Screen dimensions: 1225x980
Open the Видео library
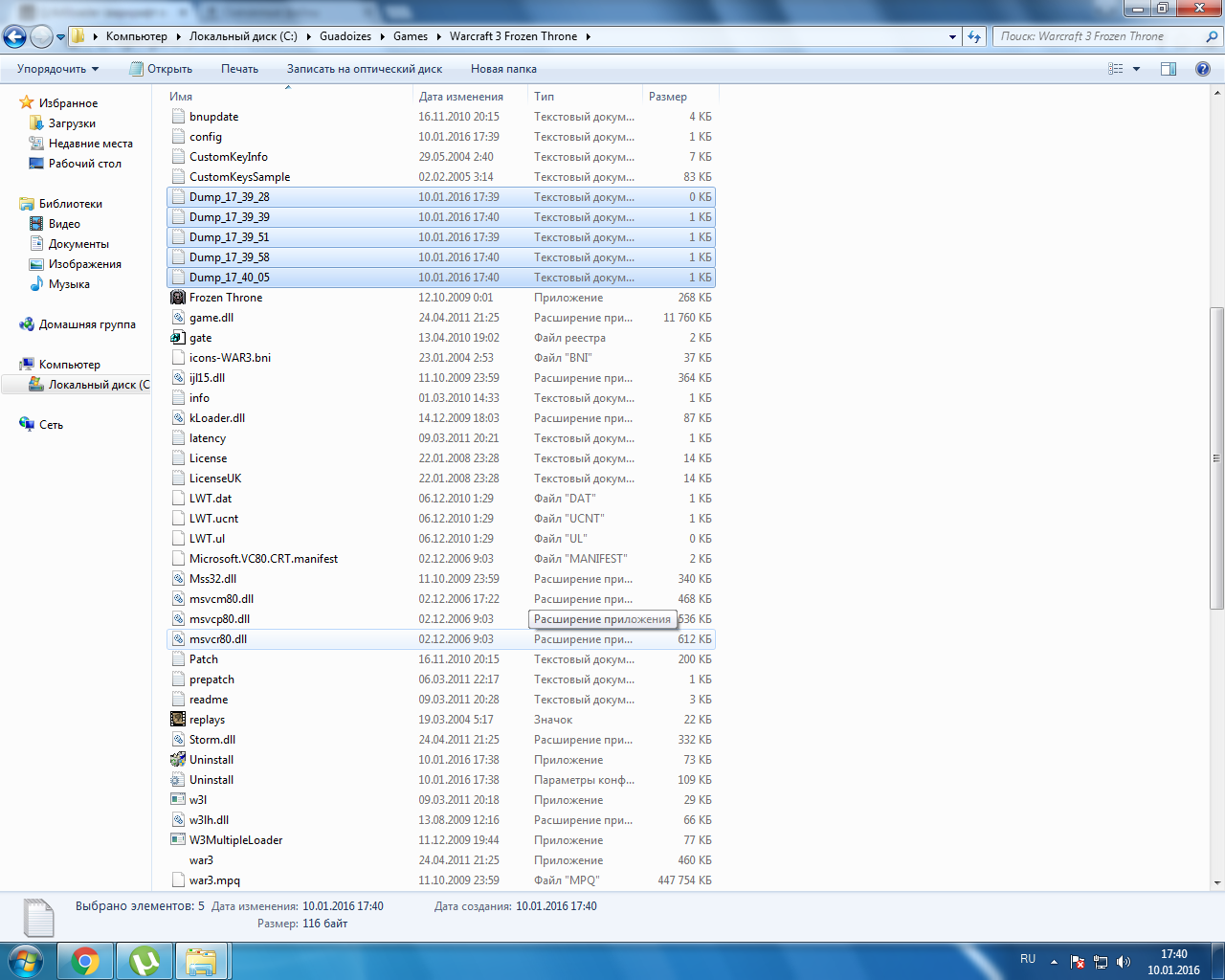(x=64, y=224)
